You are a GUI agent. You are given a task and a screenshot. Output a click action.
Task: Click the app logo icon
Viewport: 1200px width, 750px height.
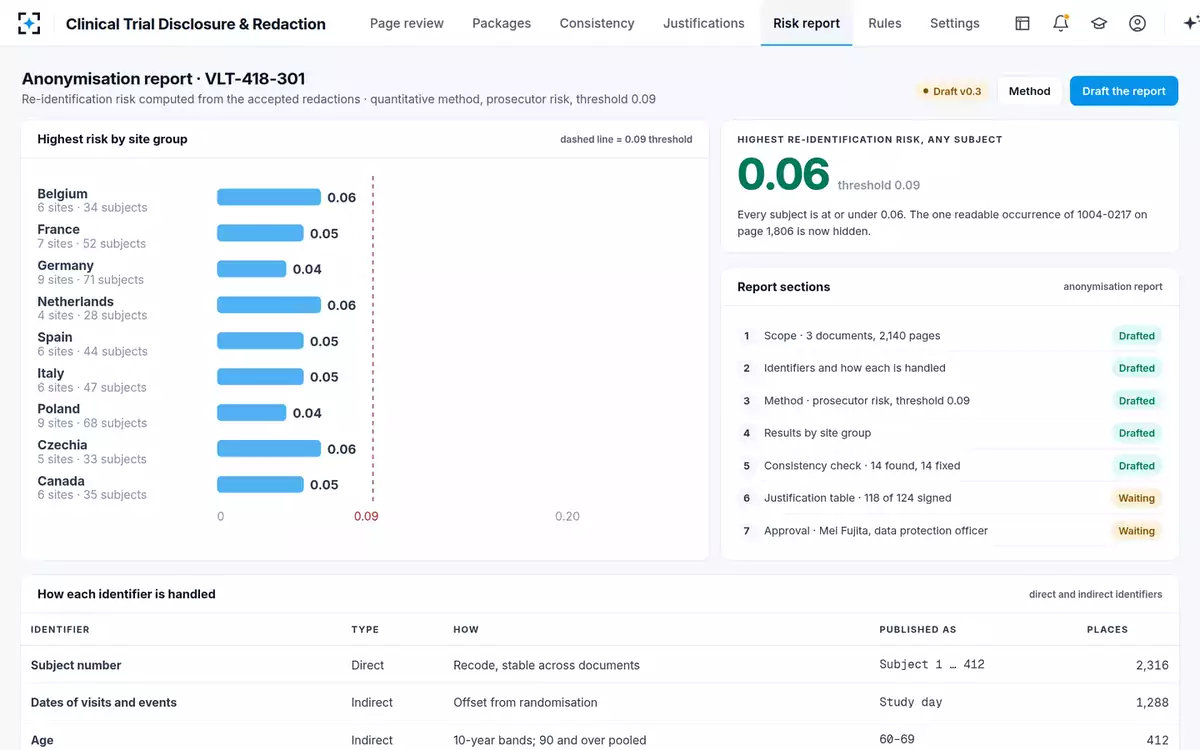coord(30,23)
